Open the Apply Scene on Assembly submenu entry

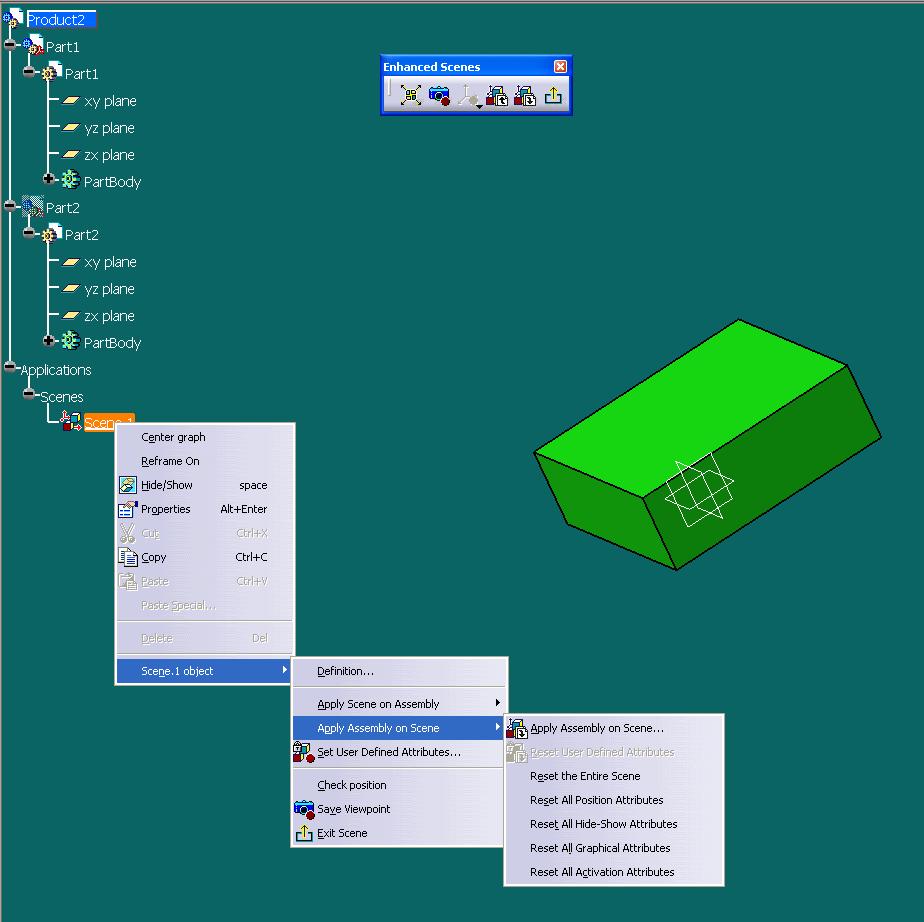[x=399, y=704]
